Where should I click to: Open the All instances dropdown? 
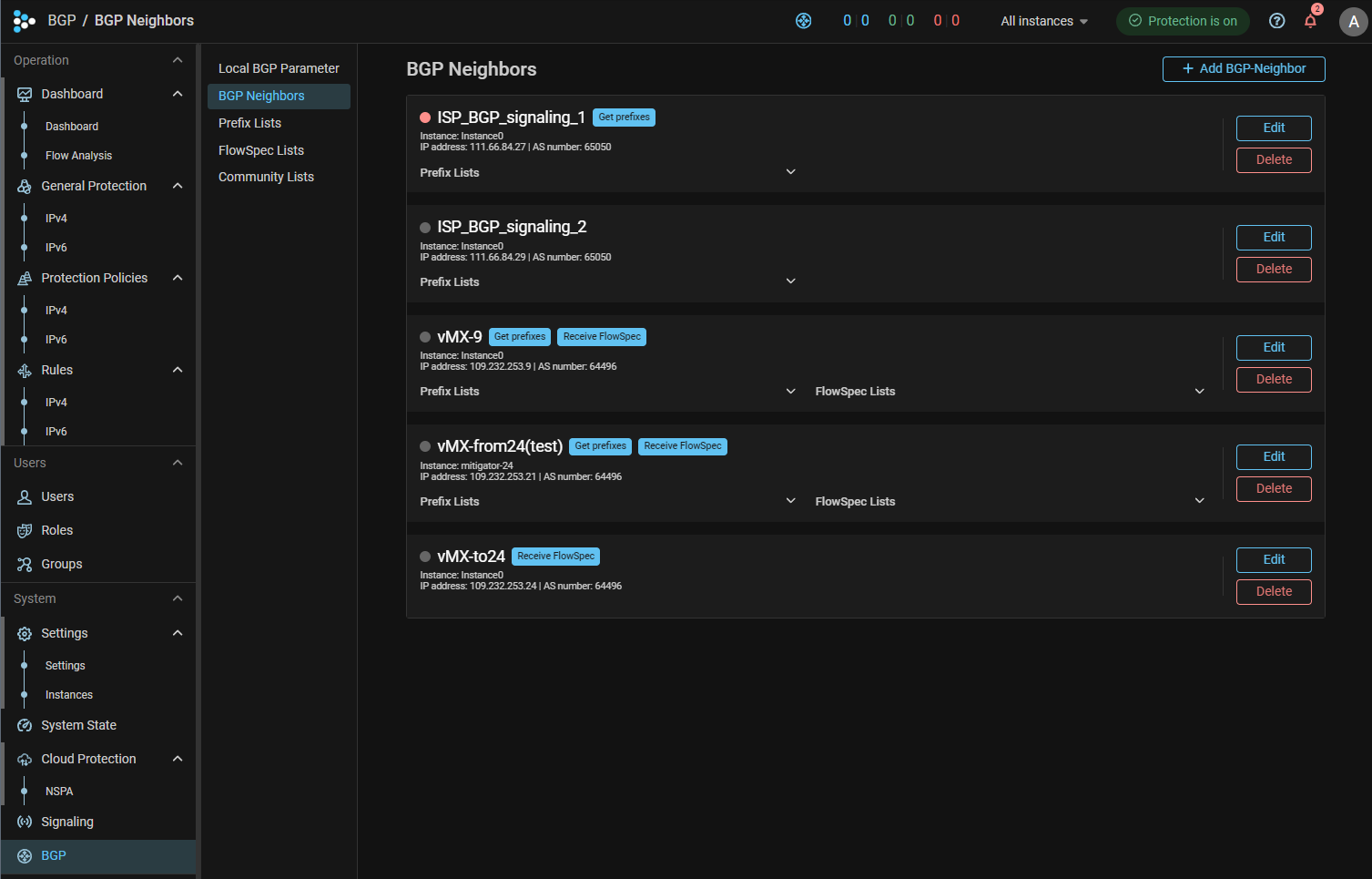click(1043, 21)
